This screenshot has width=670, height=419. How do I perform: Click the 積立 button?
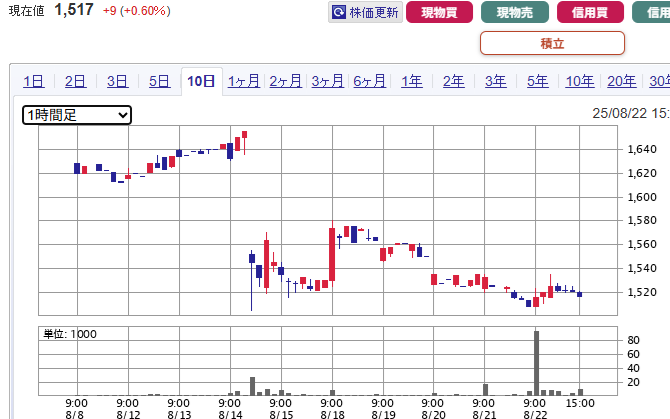552,43
